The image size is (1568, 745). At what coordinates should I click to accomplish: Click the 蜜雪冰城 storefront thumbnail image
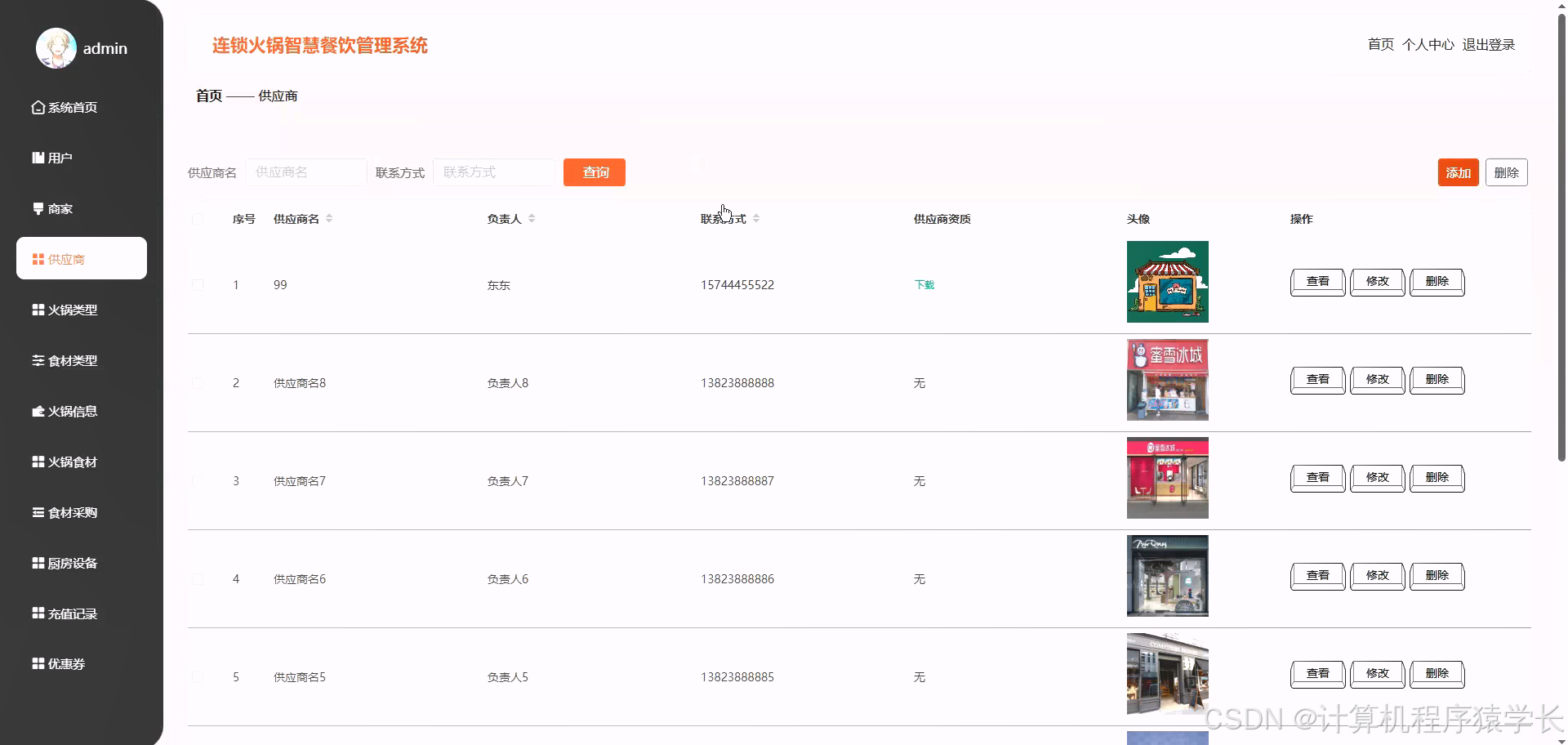pyautogui.click(x=1167, y=379)
